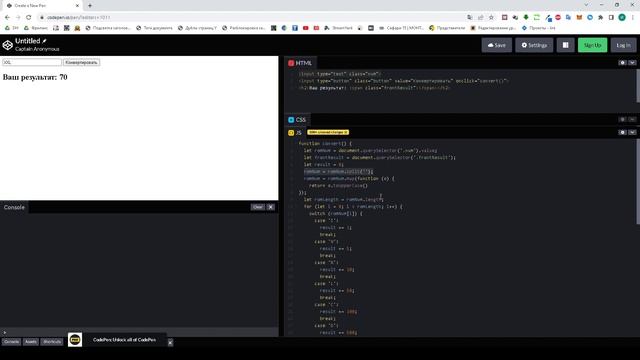Click the Save button
This screenshot has height=360, width=640.
[x=496, y=45]
